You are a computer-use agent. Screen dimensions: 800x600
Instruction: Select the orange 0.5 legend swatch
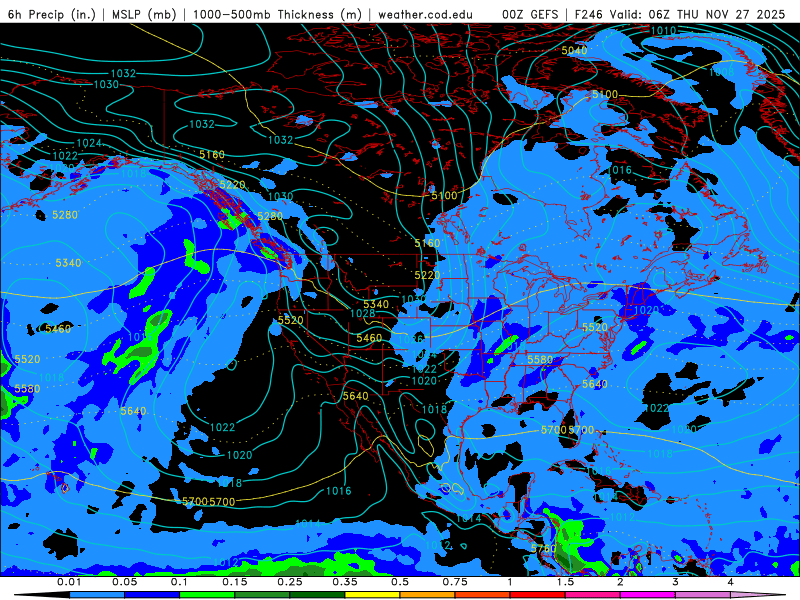428,595
